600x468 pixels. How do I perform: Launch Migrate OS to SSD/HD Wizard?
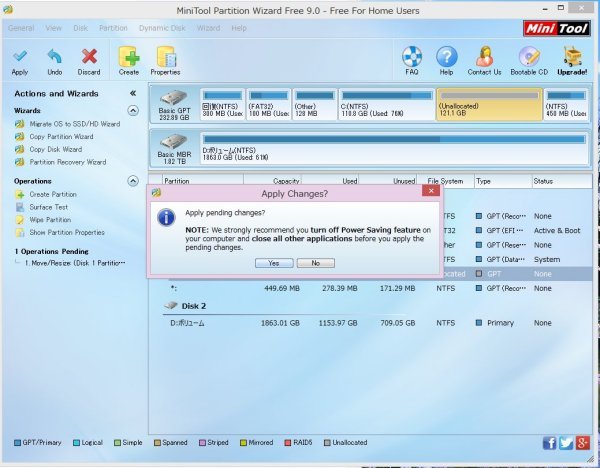[75, 124]
